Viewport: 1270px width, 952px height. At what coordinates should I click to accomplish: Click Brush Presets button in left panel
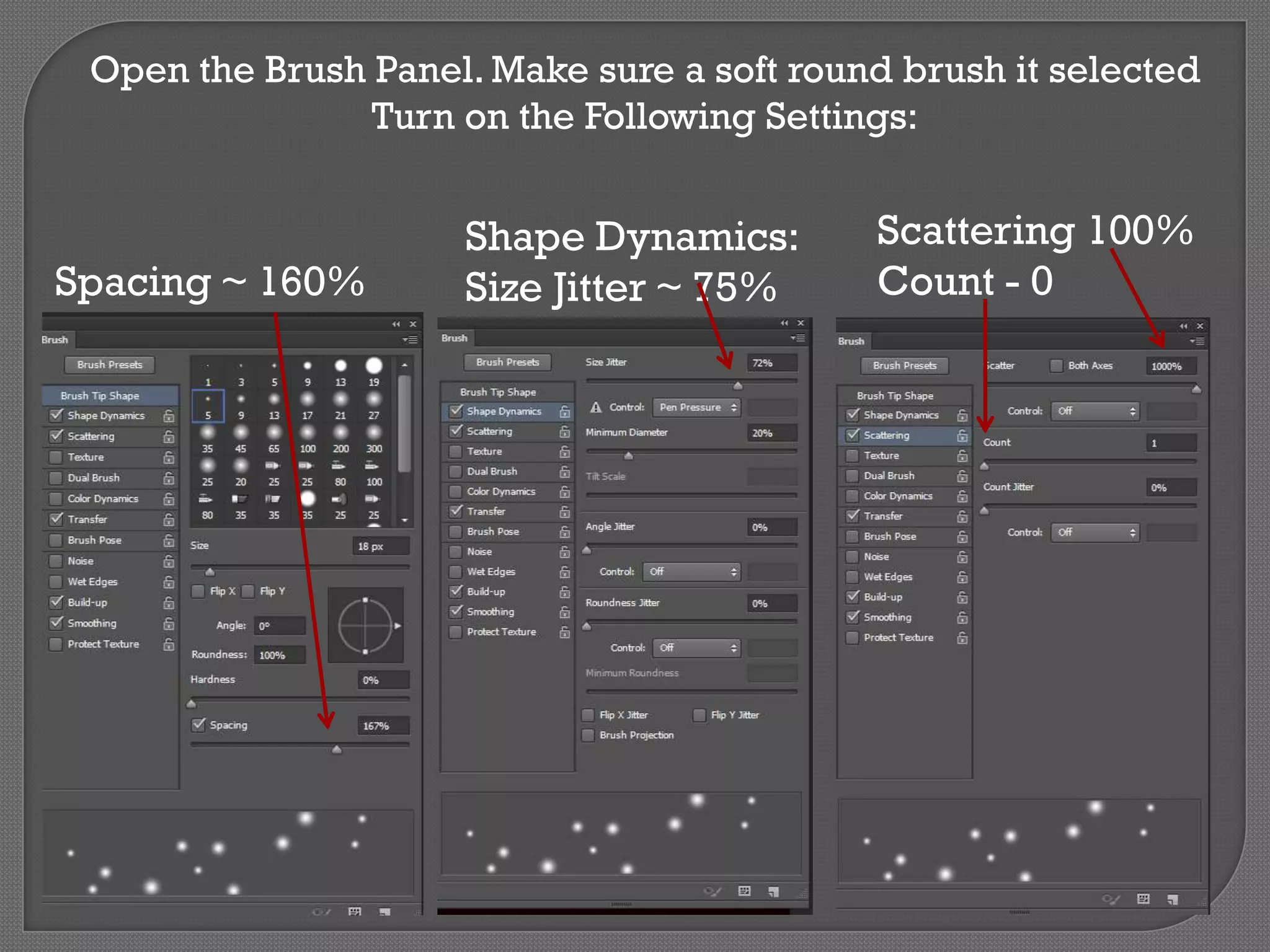coord(110,364)
